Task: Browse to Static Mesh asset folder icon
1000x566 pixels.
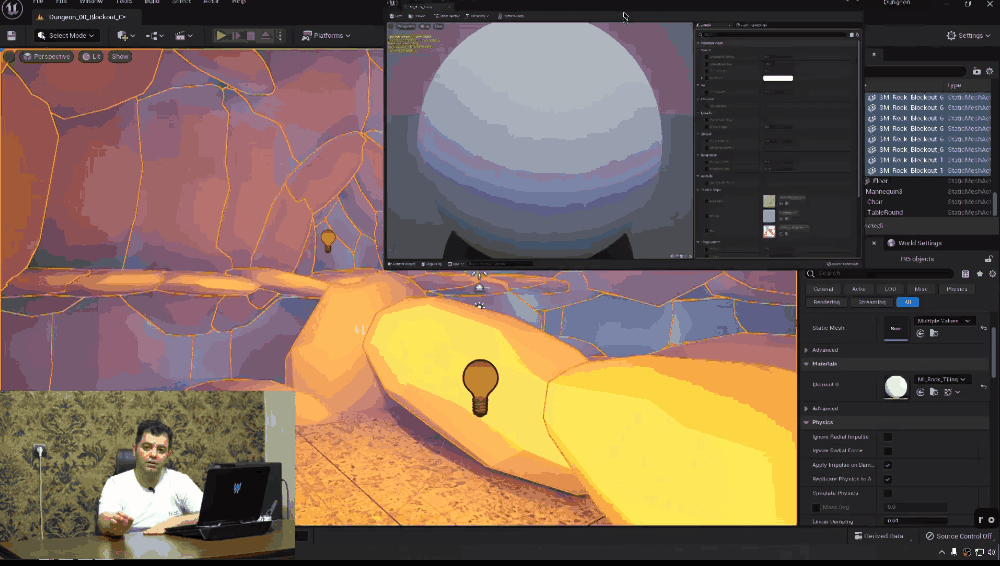Action: point(933,333)
